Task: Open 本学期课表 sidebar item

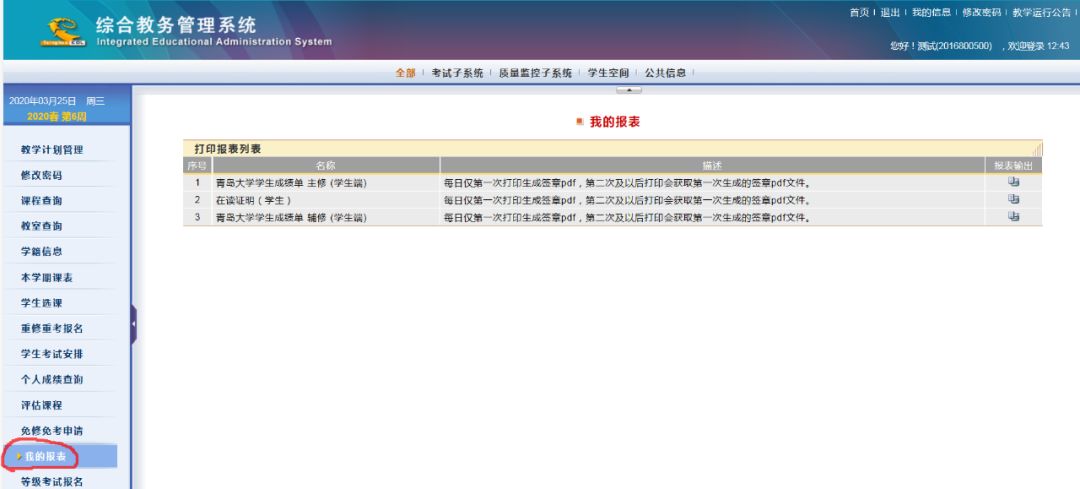Action: coord(46,278)
